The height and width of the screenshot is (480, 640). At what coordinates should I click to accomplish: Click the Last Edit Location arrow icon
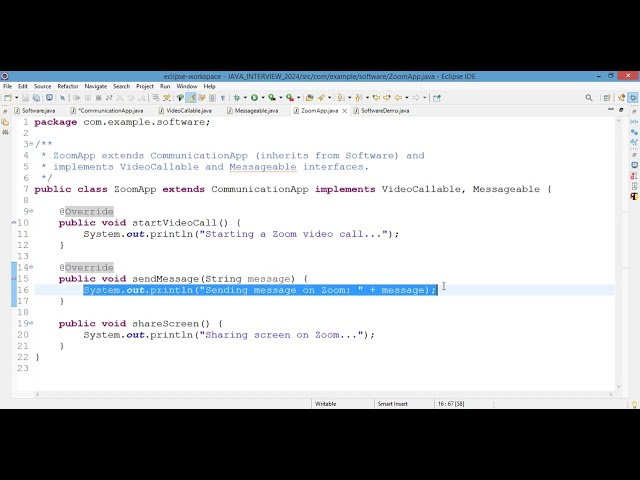point(376,98)
